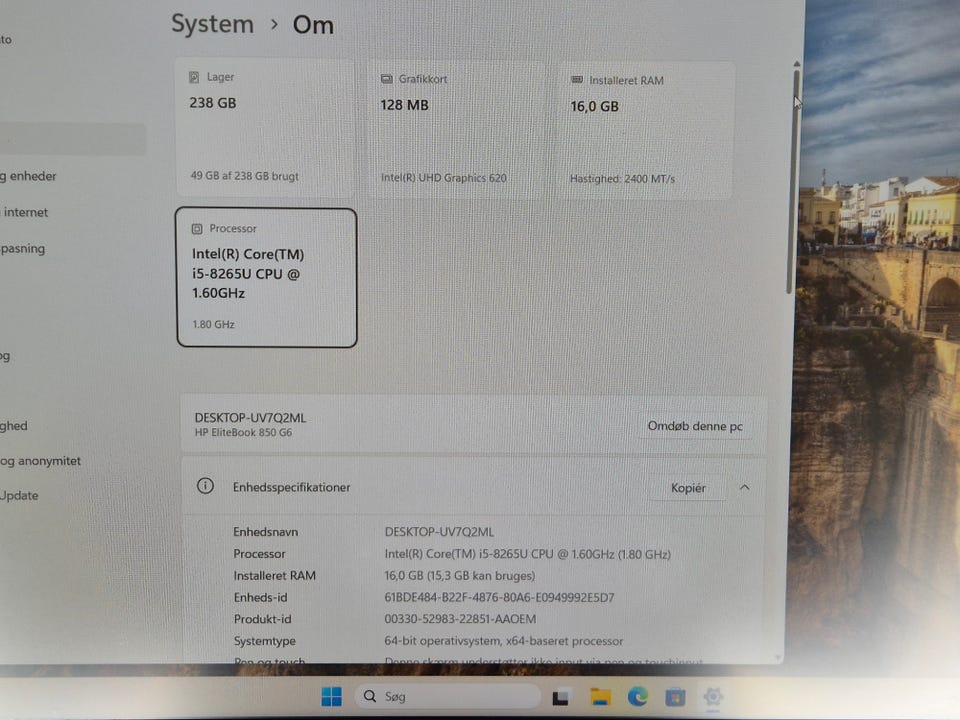The height and width of the screenshot is (720, 960).
Task: Click Processor value in specifications list
Action: [x=527, y=554]
